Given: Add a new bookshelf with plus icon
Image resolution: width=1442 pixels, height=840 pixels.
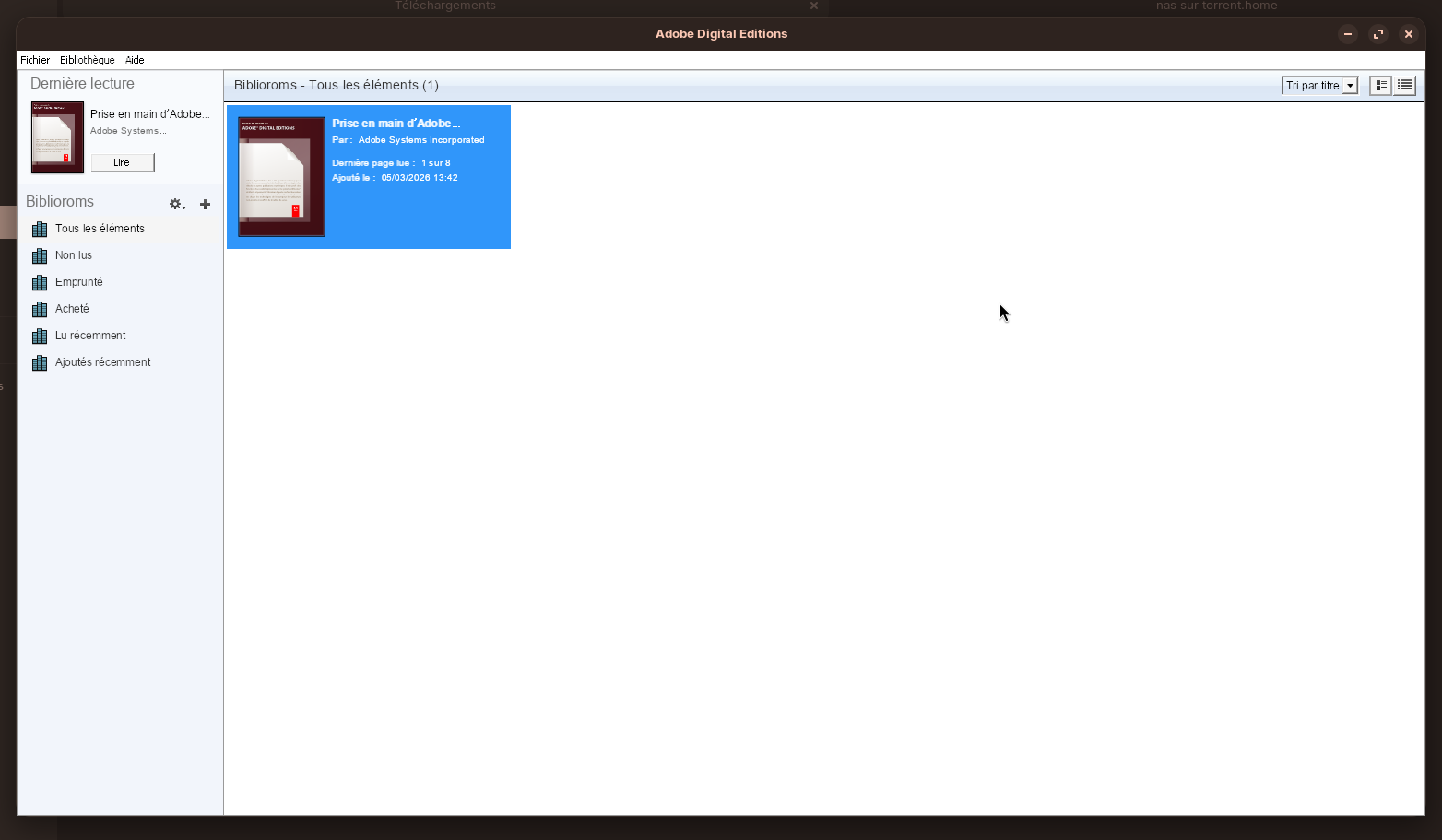Looking at the screenshot, I should tap(205, 205).
